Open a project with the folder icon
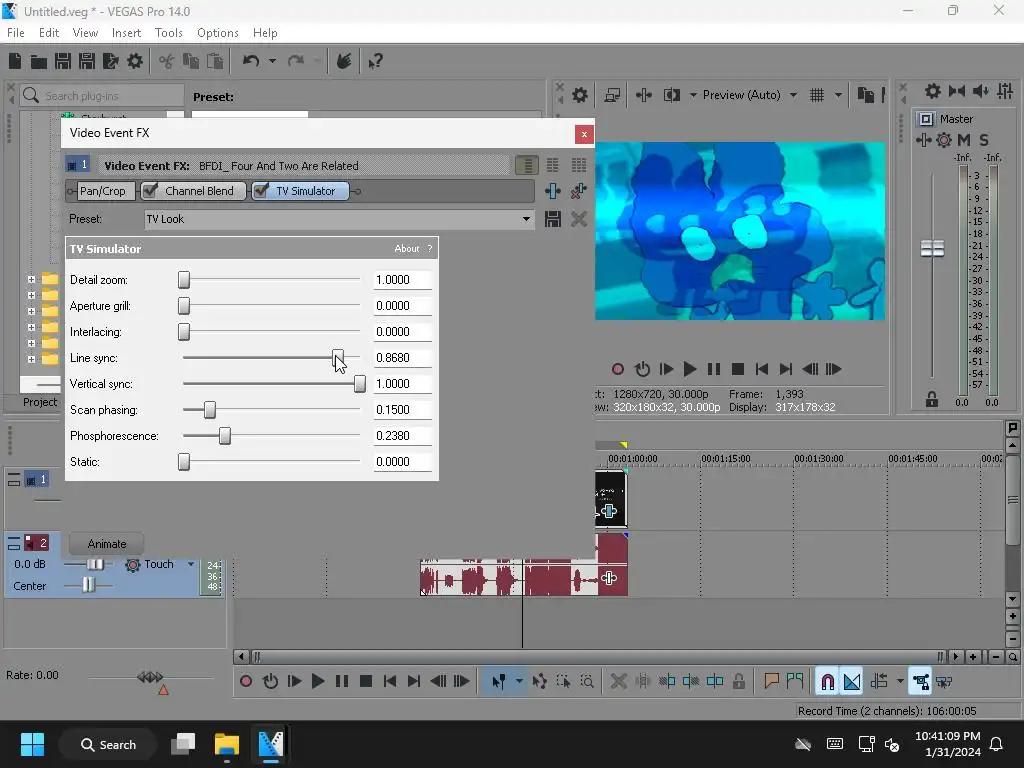The height and width of the screenshot is (768, 1024). point(39,61)
